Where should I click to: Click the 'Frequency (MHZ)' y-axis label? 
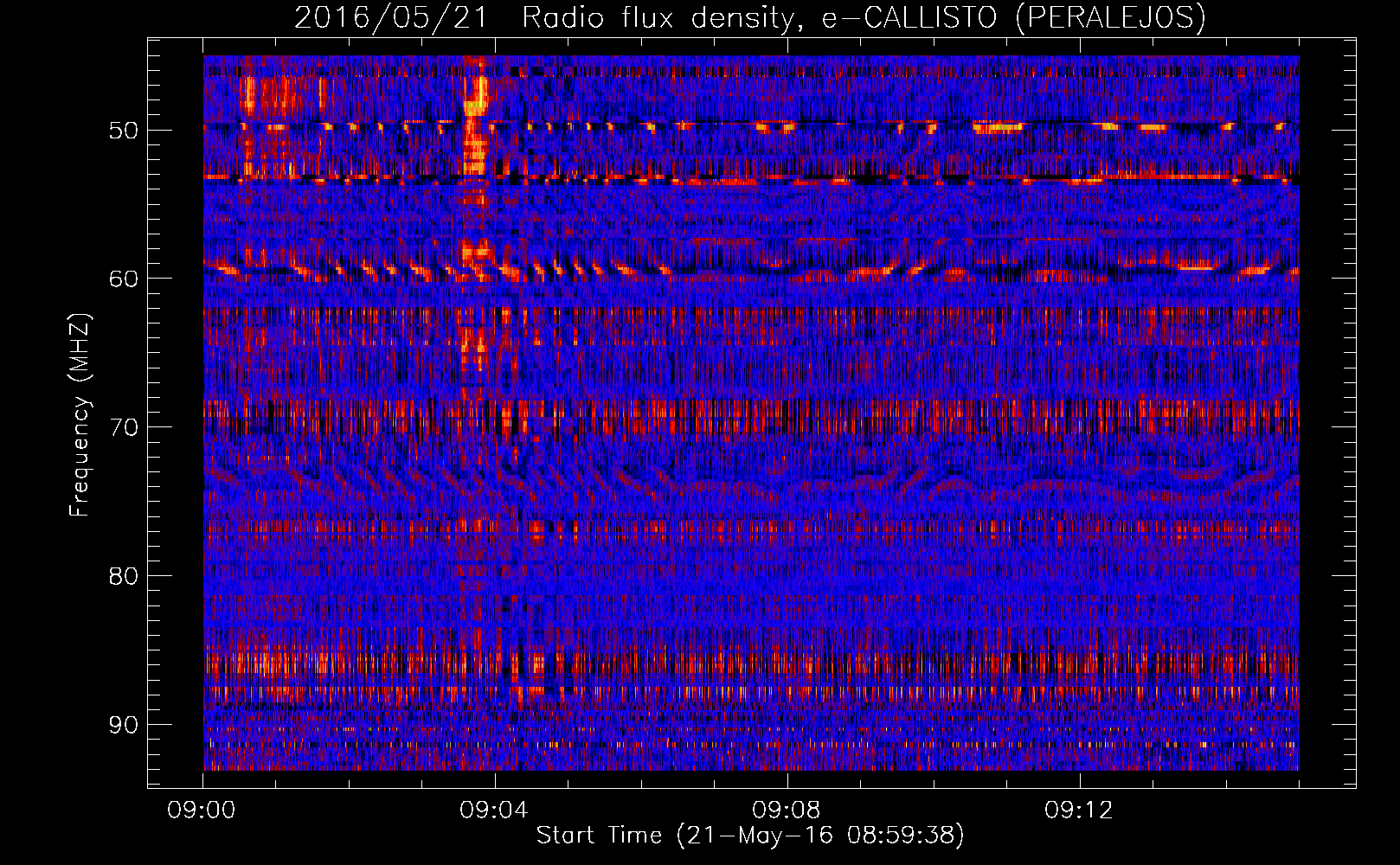point(79,415)
